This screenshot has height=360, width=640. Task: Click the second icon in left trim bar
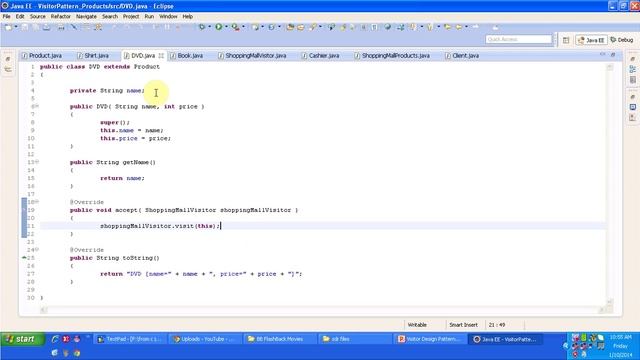point(8,69)
